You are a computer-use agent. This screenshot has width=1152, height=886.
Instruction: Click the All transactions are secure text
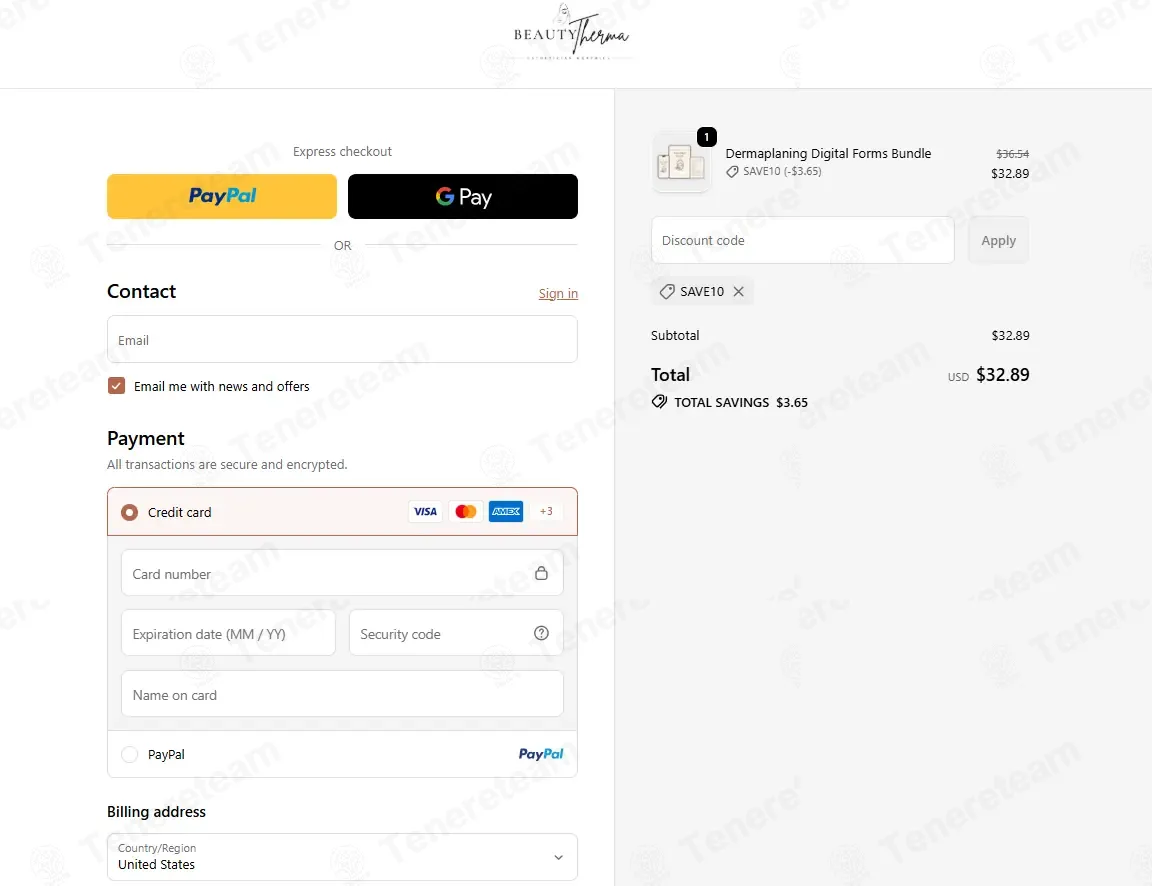pyautogui.click(x=227, y=464)
